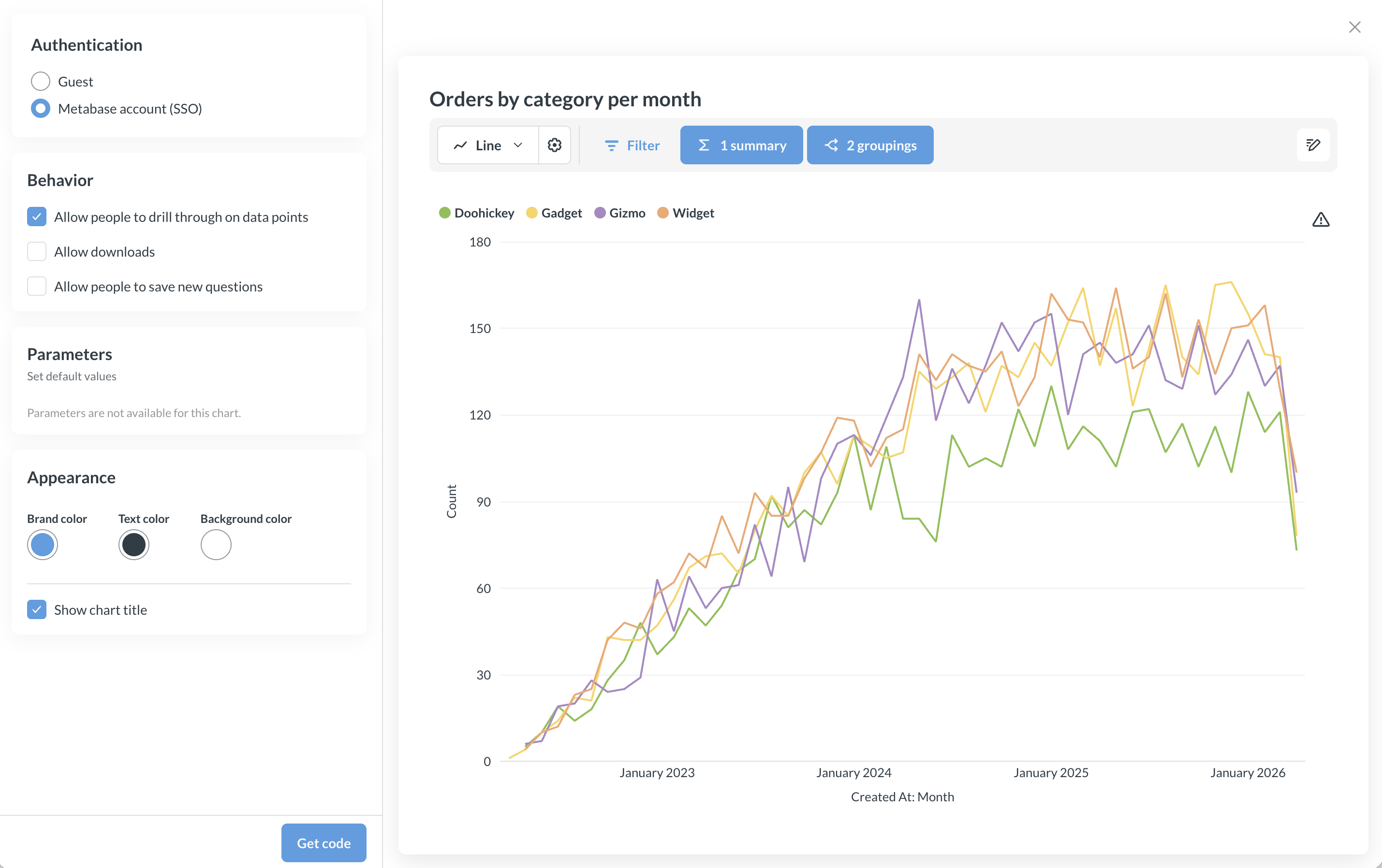Dismiss the panel with the close X
1382x868 pixels.
point(1355,27)
